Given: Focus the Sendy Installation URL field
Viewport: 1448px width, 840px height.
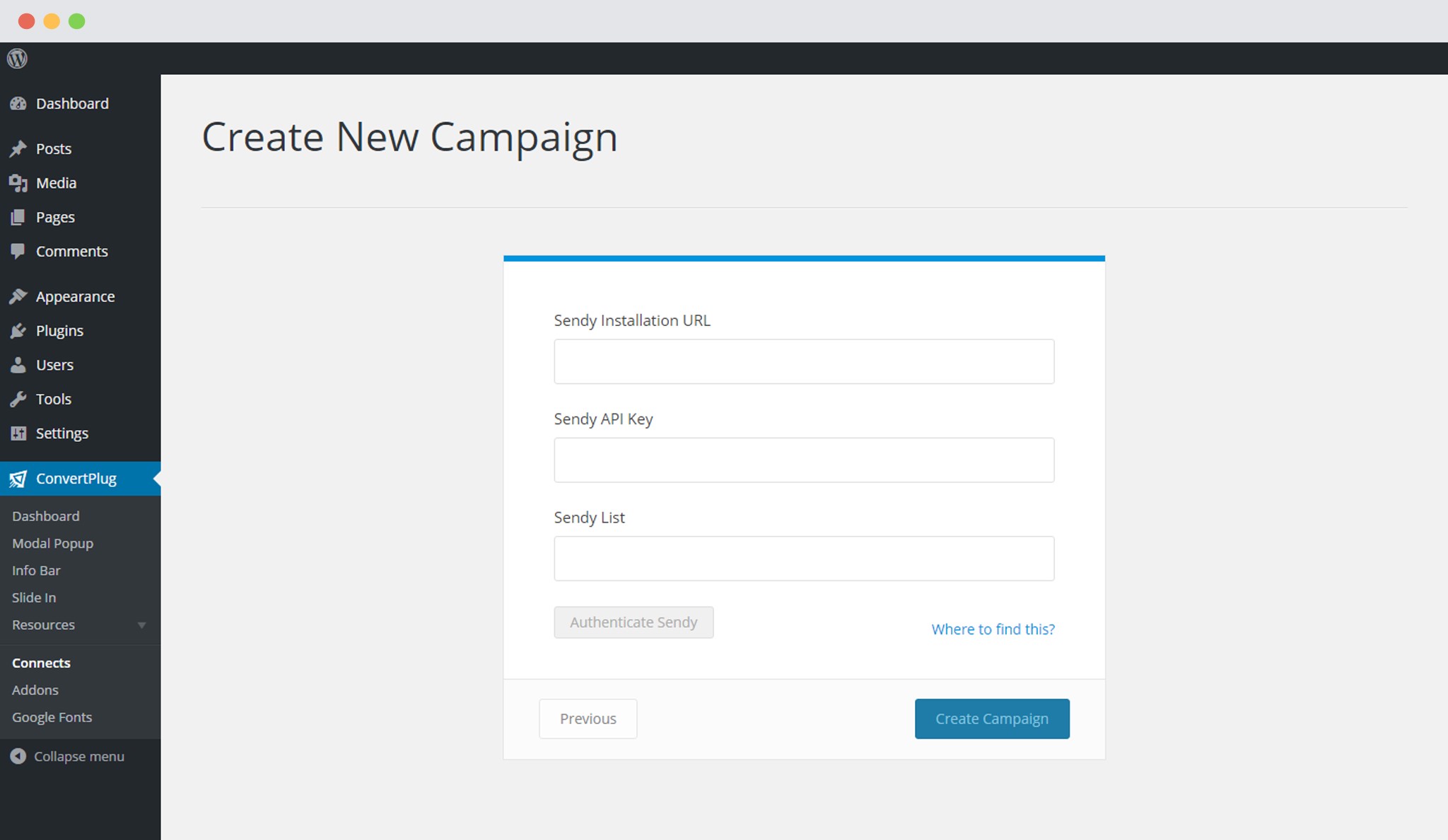Looking at the screenshot, I should (804, 361).
